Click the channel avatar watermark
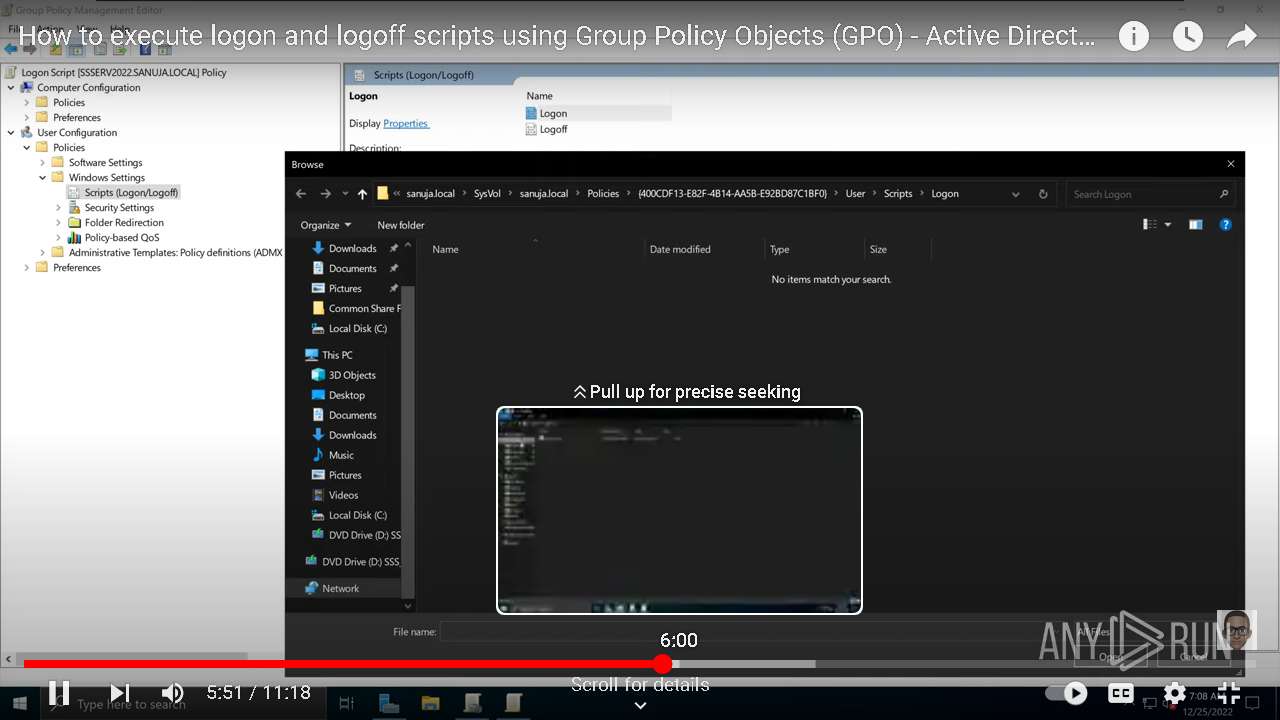This screenshot has height=720, width=1280. pyautogui.click(x=1236, y=630)
